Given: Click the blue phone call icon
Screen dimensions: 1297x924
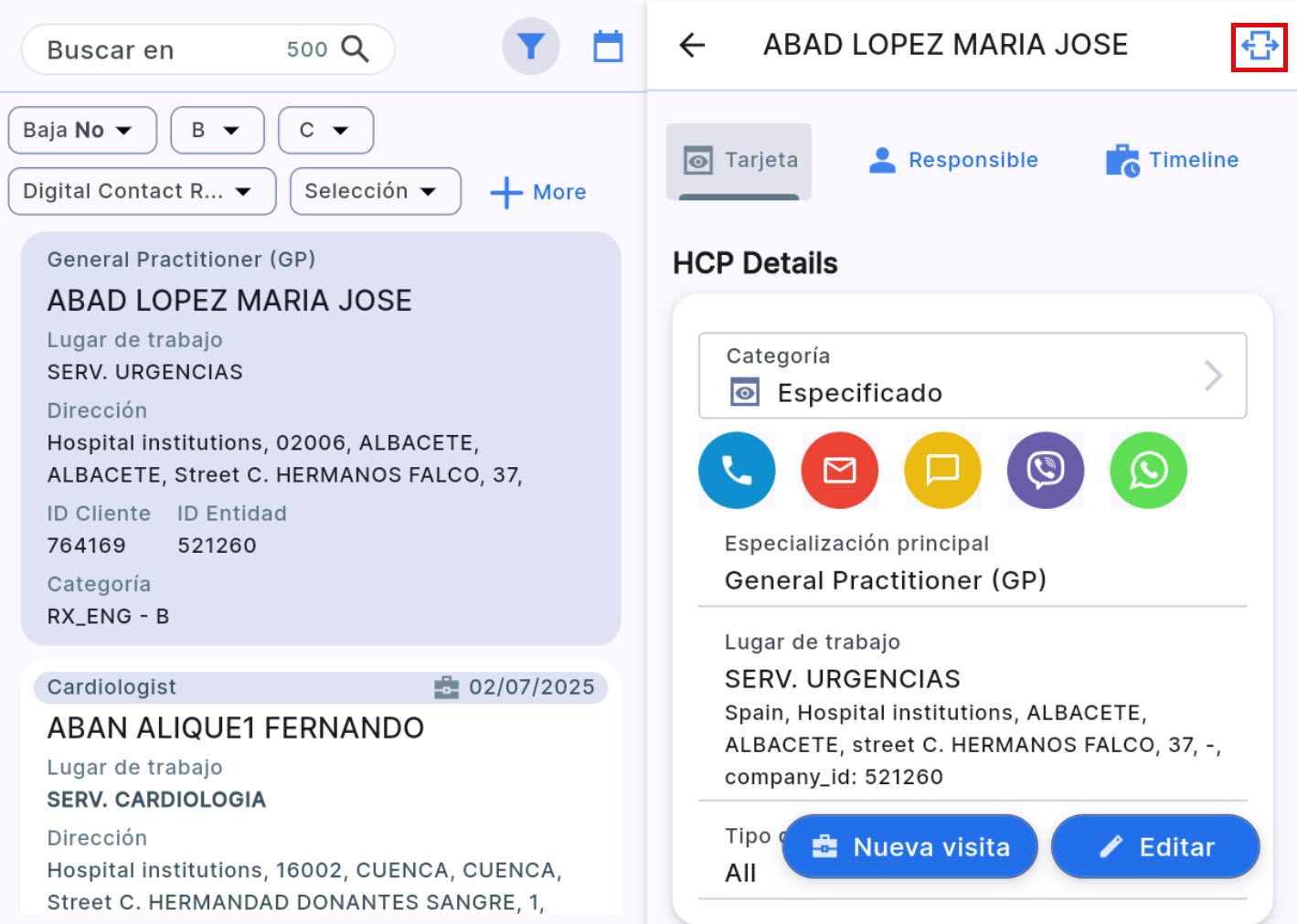Looking at the screenshot, I should tap(736, 470).
